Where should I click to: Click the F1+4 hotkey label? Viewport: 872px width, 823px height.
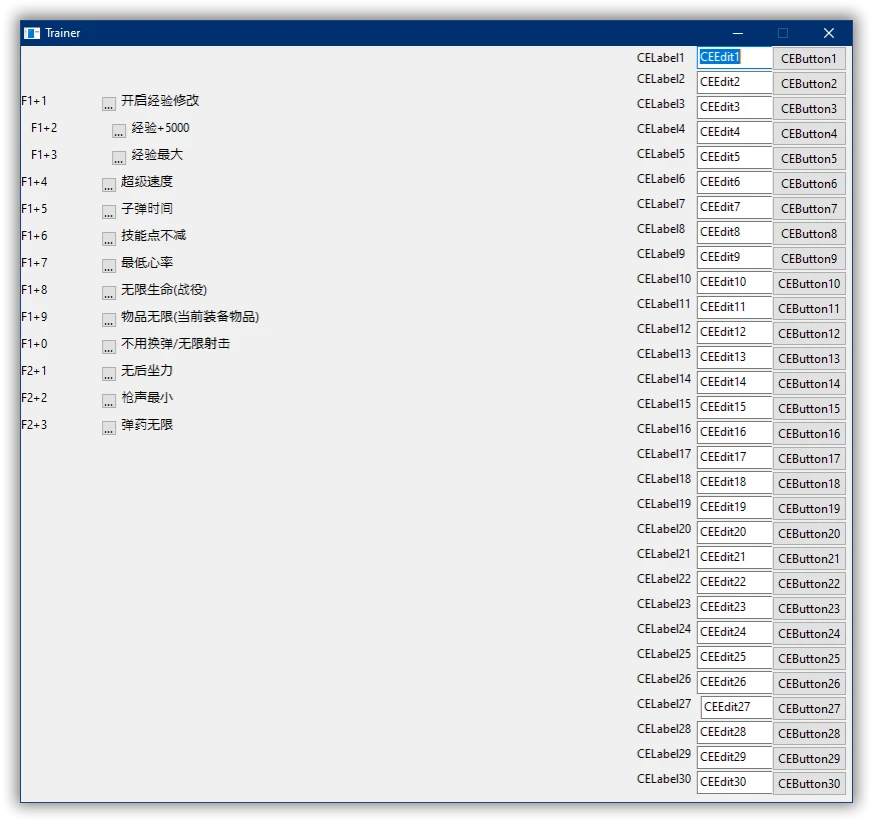point(34,182)
